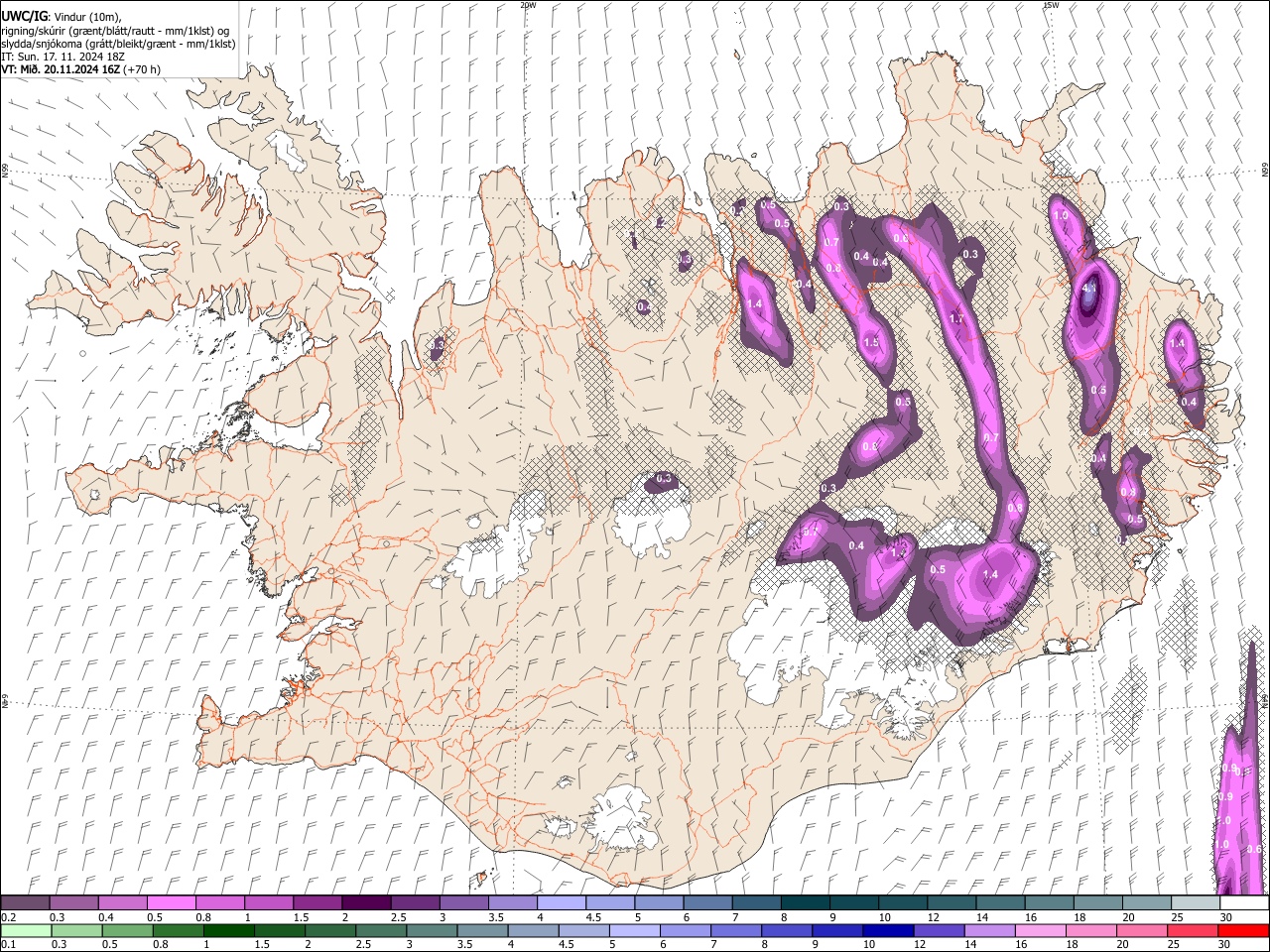Select the snow legend swatch between 25 and 30
The width and height of the screenshot is (1270, 952).
pyautogui.click(x=1195, y=902)
